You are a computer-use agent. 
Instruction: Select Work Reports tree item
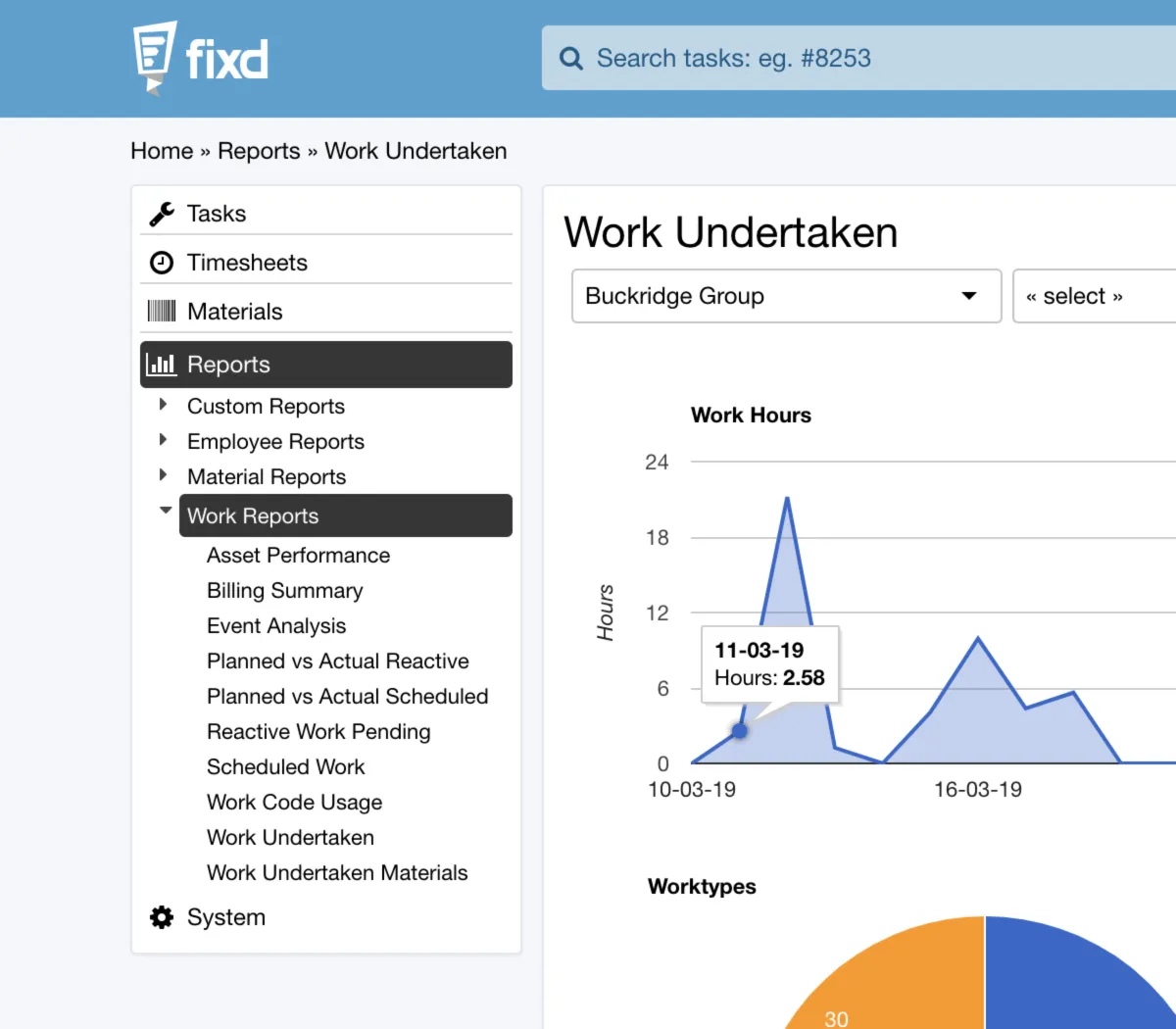click(x=346, y=515)
